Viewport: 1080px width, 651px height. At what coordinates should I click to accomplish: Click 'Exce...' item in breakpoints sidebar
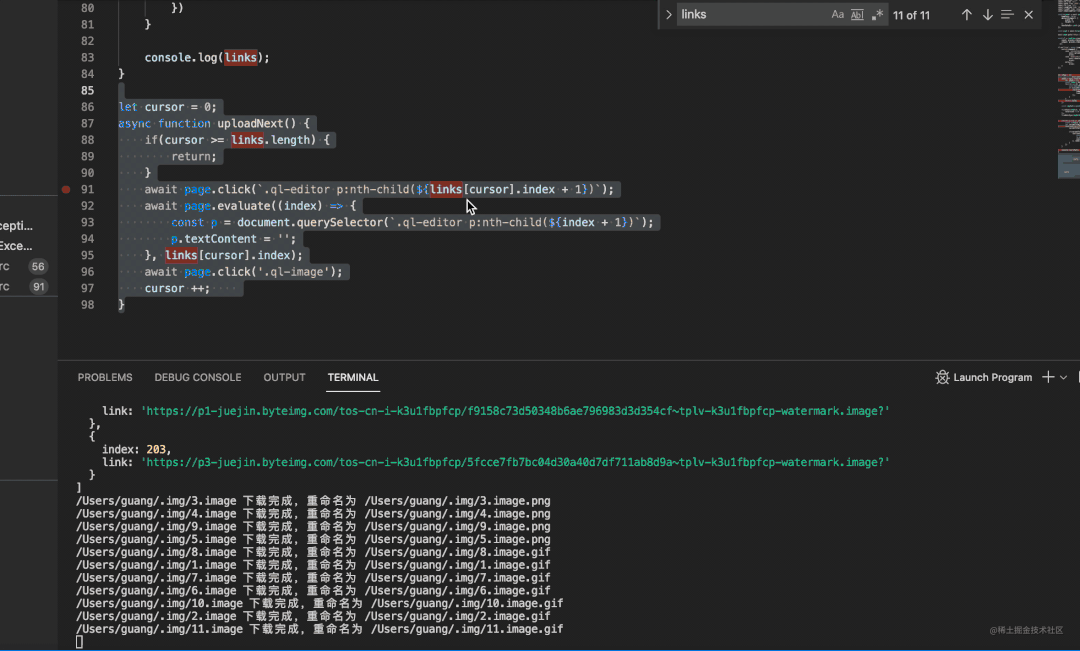point(17,245)
